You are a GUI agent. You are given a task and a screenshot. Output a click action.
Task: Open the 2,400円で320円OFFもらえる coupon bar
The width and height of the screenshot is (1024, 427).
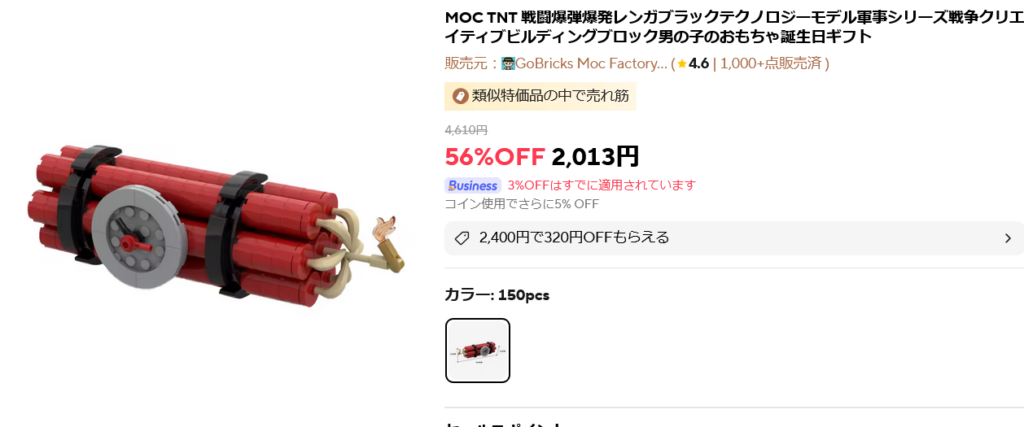pos(734,238)
